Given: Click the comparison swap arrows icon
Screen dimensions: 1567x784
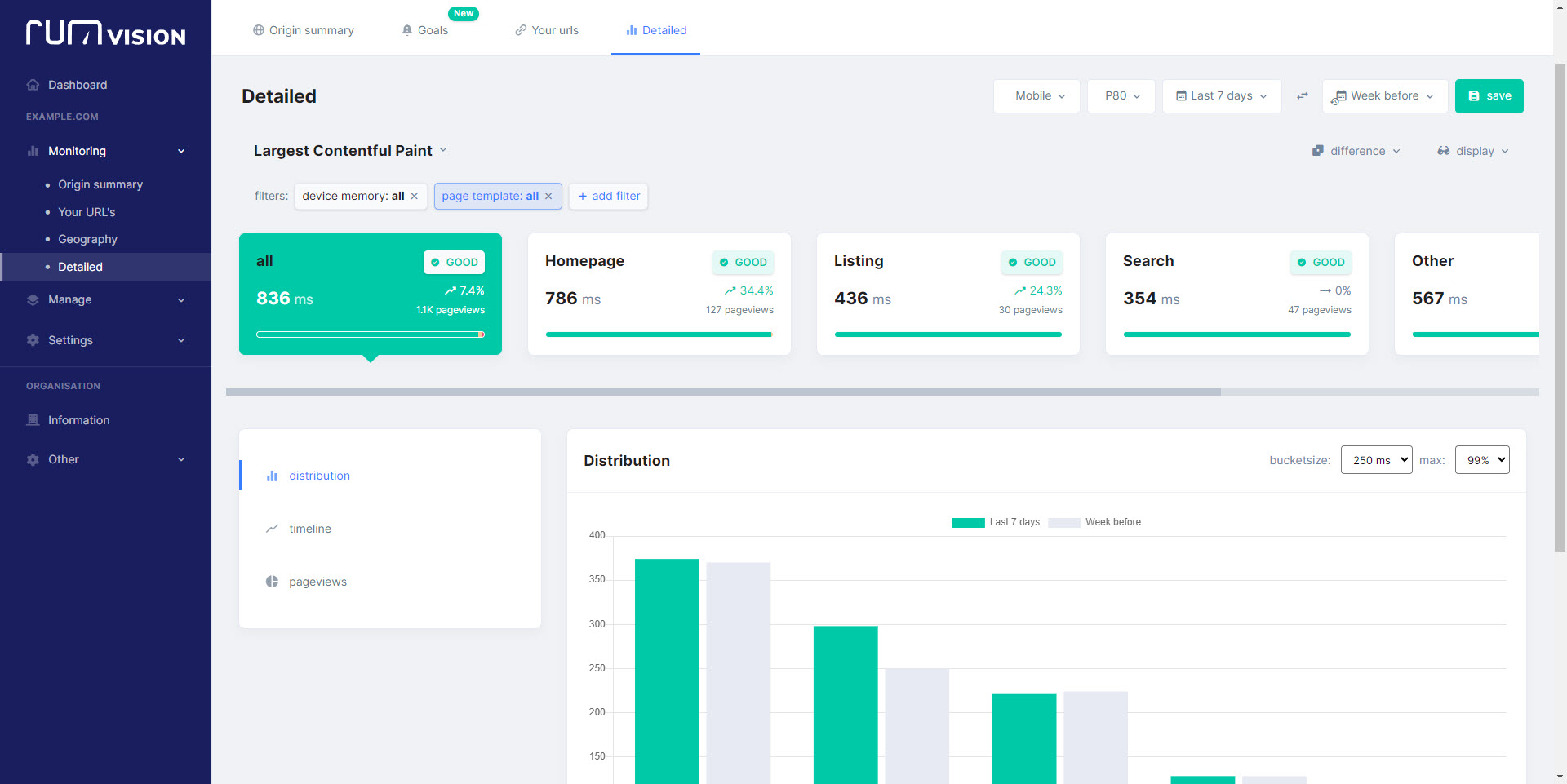Looking at the screenshot, I should coord(1303,96).
